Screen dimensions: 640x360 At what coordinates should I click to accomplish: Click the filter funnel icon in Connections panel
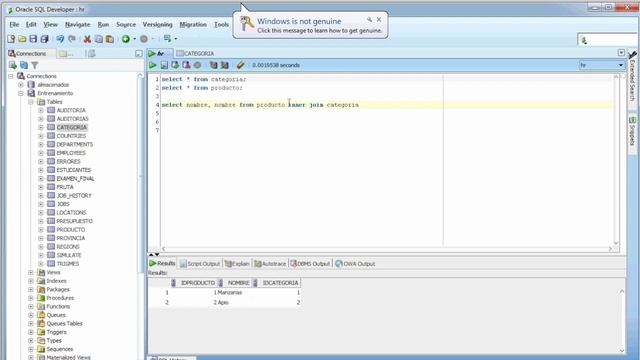pos(35,65)
